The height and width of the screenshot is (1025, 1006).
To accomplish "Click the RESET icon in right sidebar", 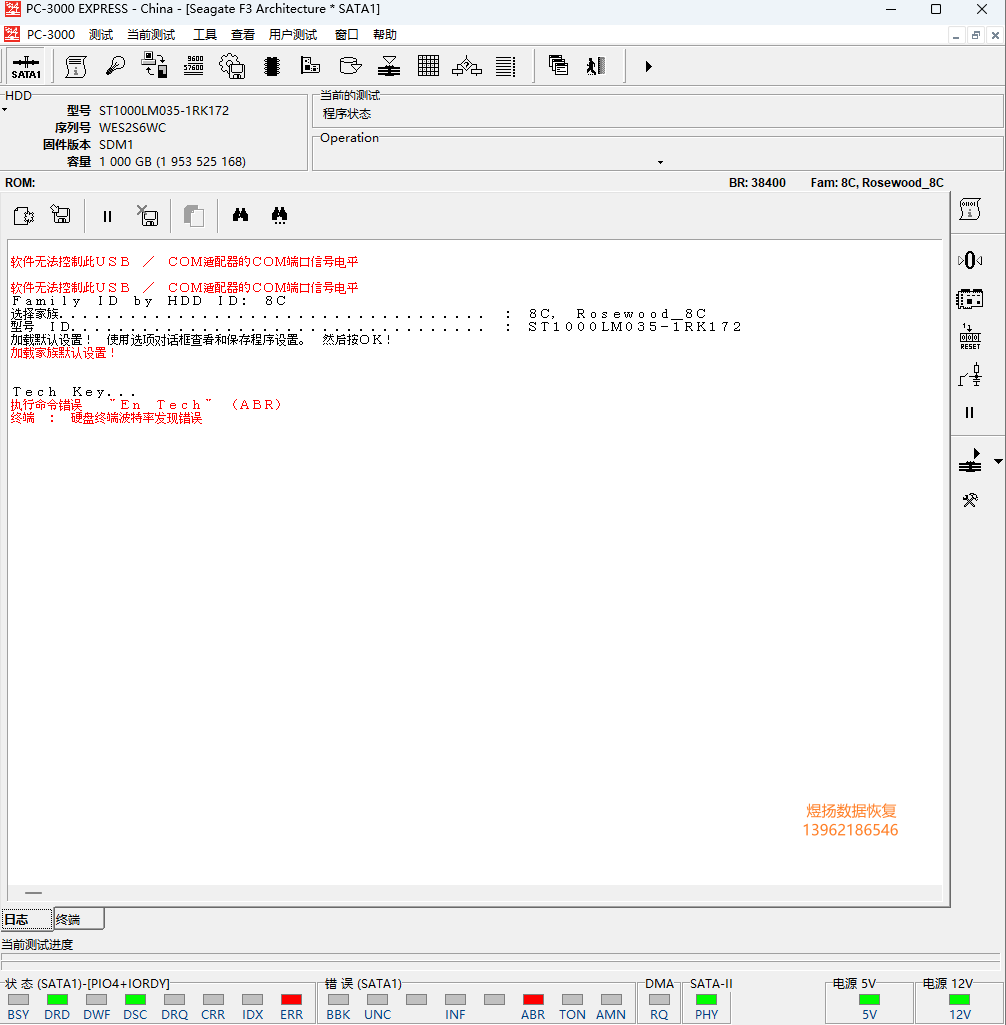I will coord(970,337).
